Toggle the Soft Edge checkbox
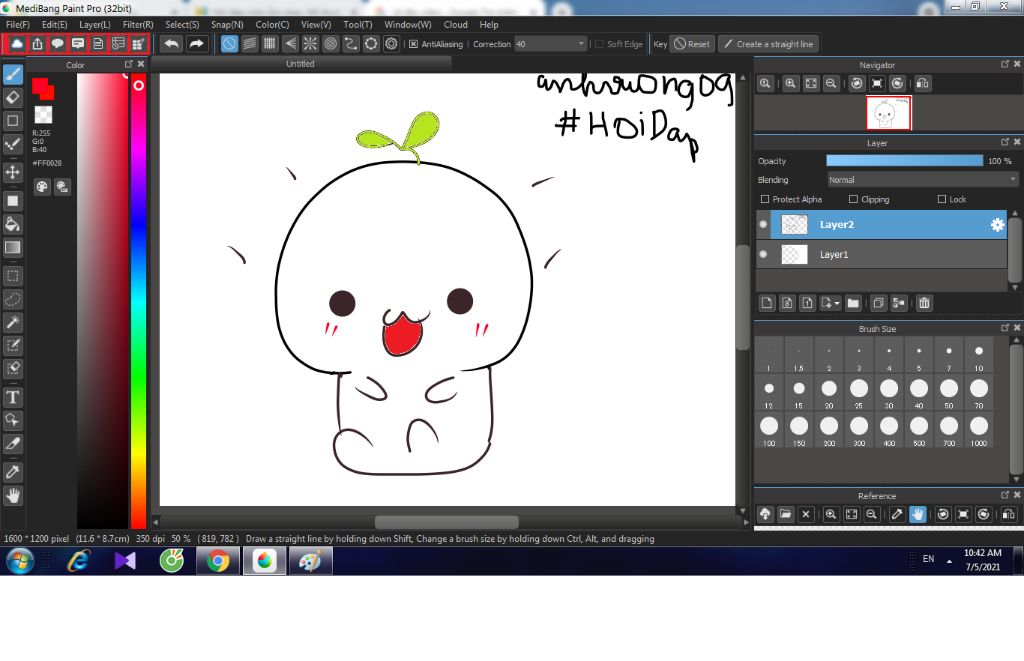Screen dimensions: 1024x661 [x=600, y=44]
